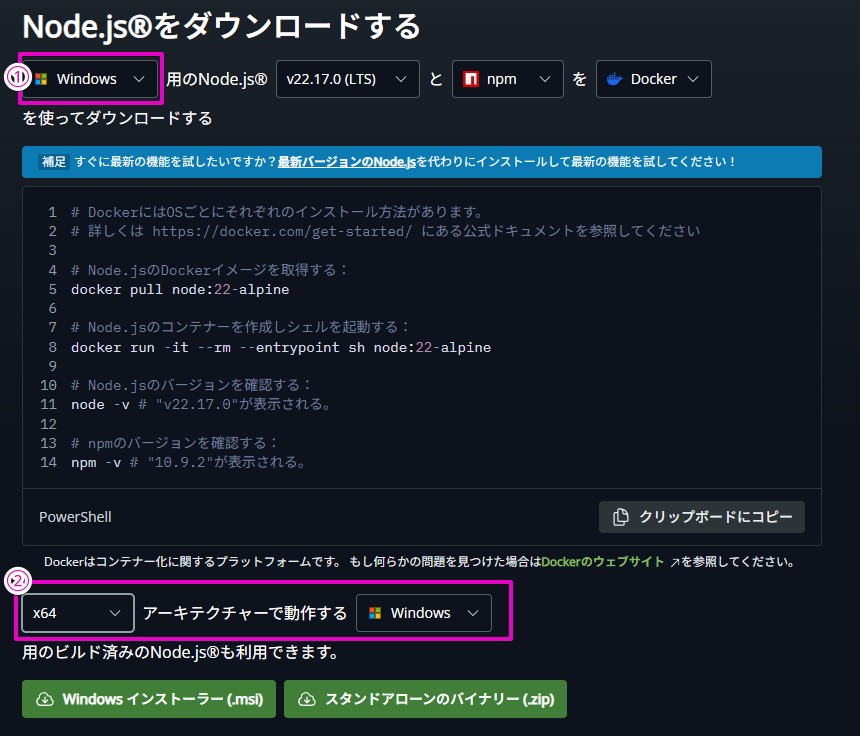Viewport: 860px width, 736px height.
Task: Click the PowerShell label below the code
Action: coord(75,517)
